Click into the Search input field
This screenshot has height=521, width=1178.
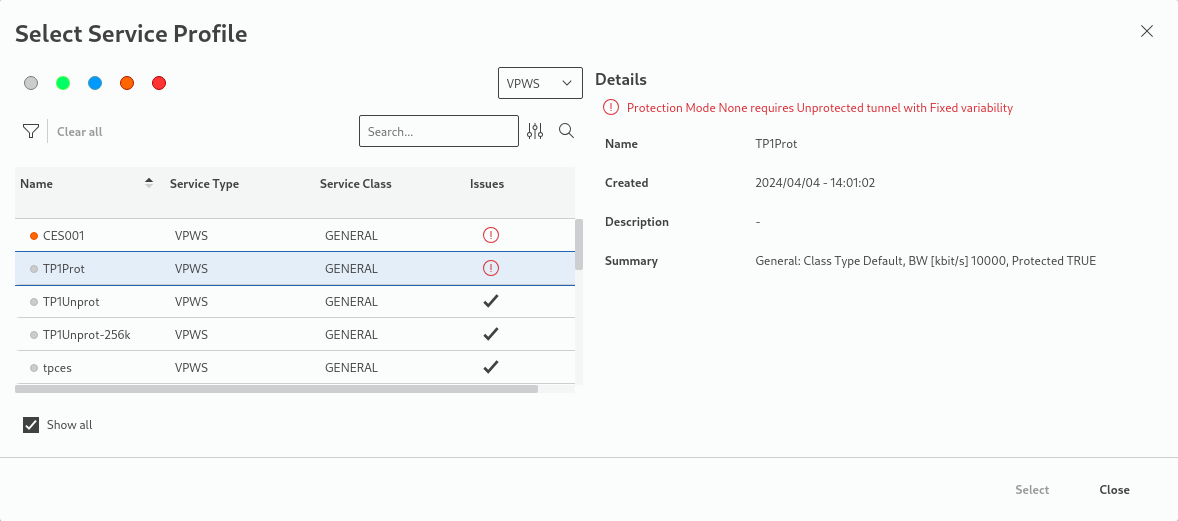(438, 131)
